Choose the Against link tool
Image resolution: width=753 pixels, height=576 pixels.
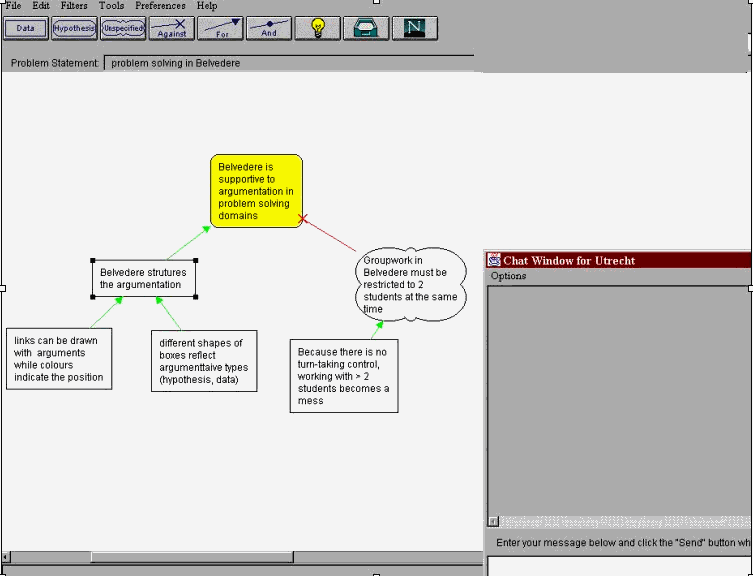click(x=172, y=28)
